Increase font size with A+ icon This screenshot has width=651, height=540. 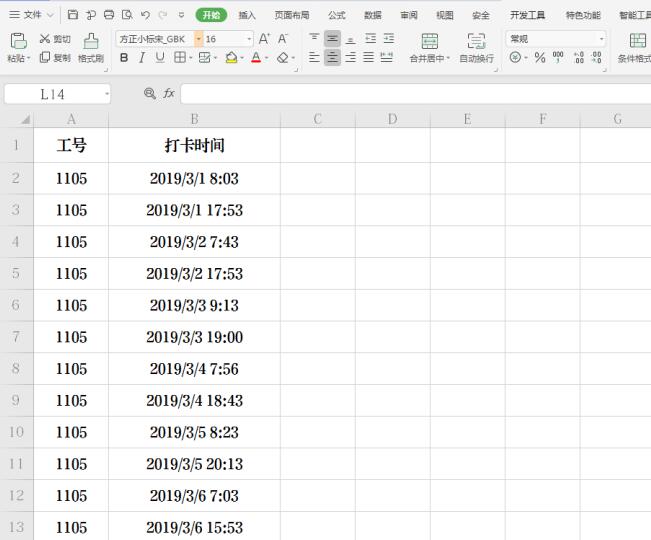(x=264, y=39)
